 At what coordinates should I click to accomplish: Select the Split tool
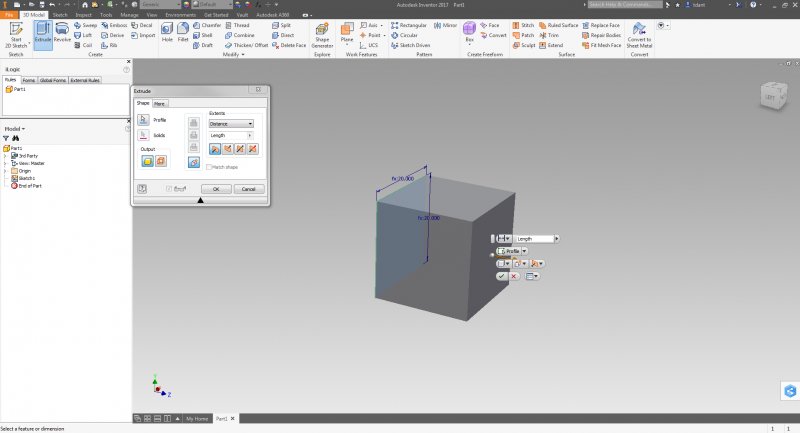coord(281,25)
